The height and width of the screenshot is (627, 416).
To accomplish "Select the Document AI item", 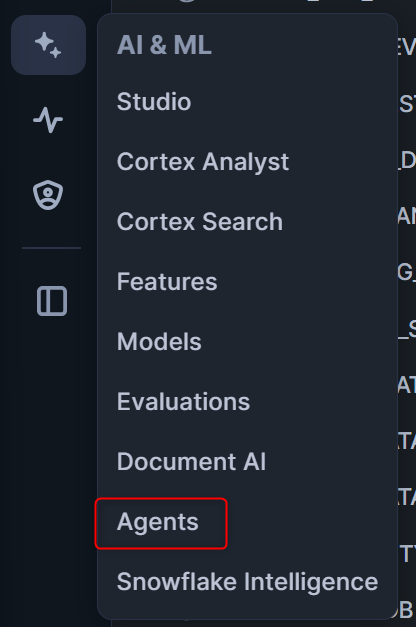I will (191, 461).
